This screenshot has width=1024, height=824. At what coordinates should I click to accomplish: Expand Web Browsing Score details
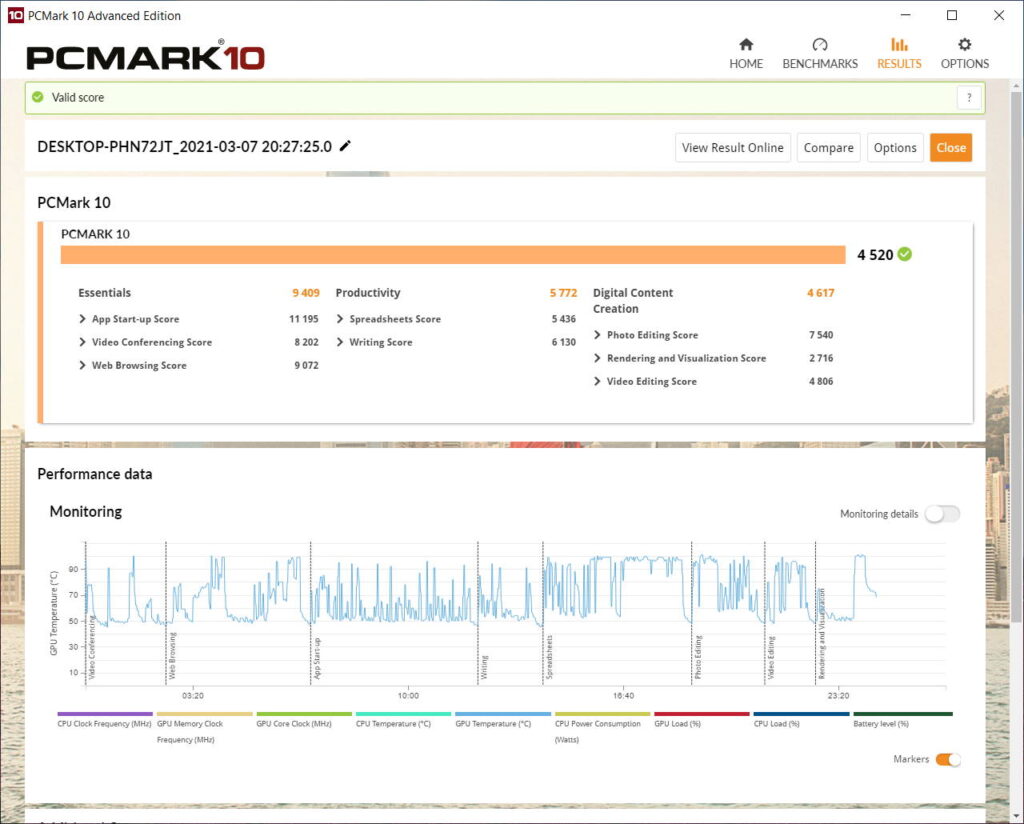point(82,365)
